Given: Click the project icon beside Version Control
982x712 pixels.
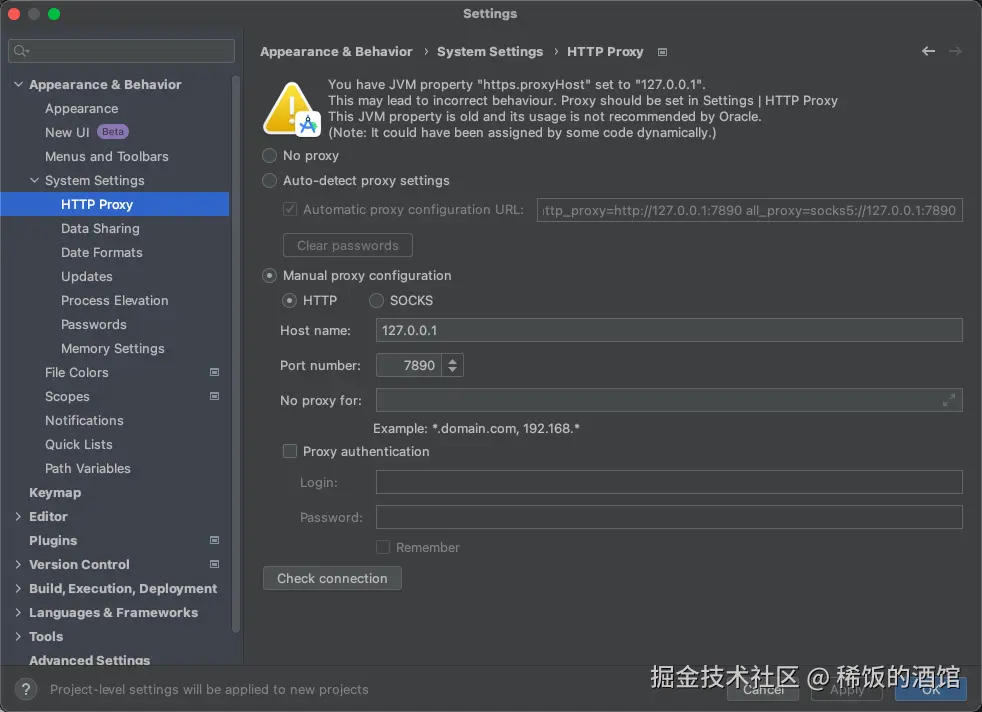Looking at the screenshot, I should point(214,564).
